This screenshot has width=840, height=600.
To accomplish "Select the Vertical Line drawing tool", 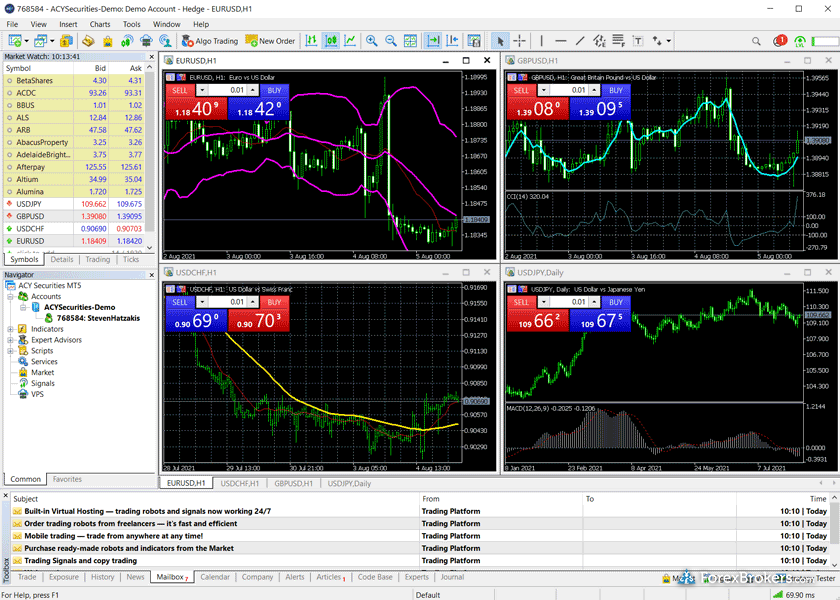I will click(x=542, y=41).
